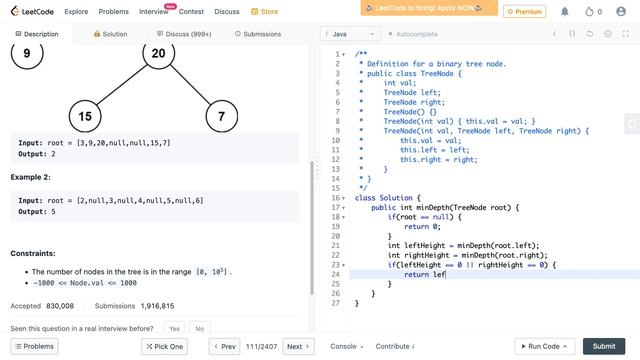Open Explore in the top nav
Viewport: 640px width, 360px height.
pos(76,11)
